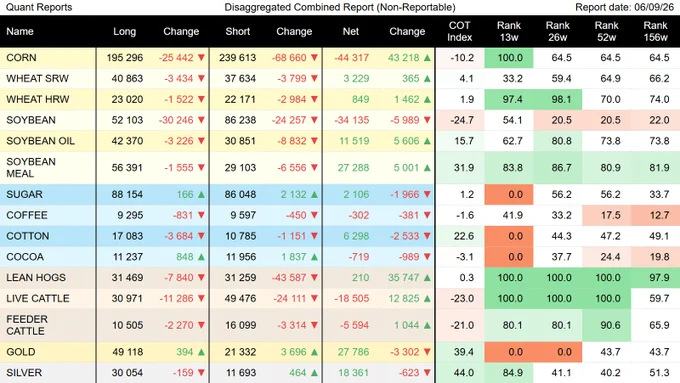Select the COT Index column header
This screenshot has width=680, height=383.
click(x=460, y=32)
